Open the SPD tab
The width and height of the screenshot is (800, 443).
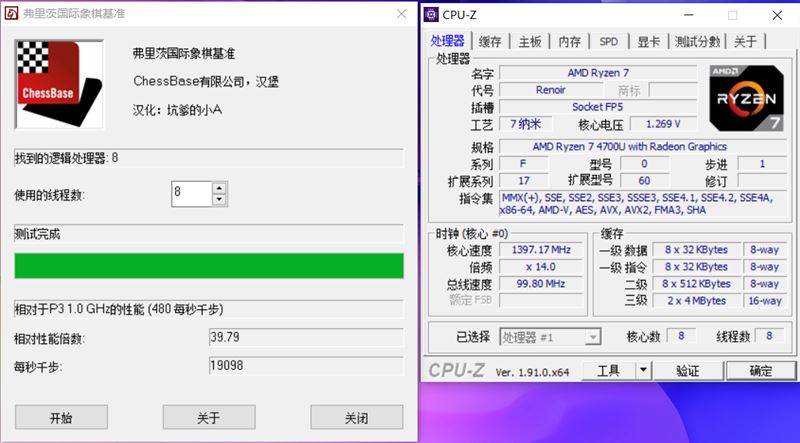click(608, 41)
